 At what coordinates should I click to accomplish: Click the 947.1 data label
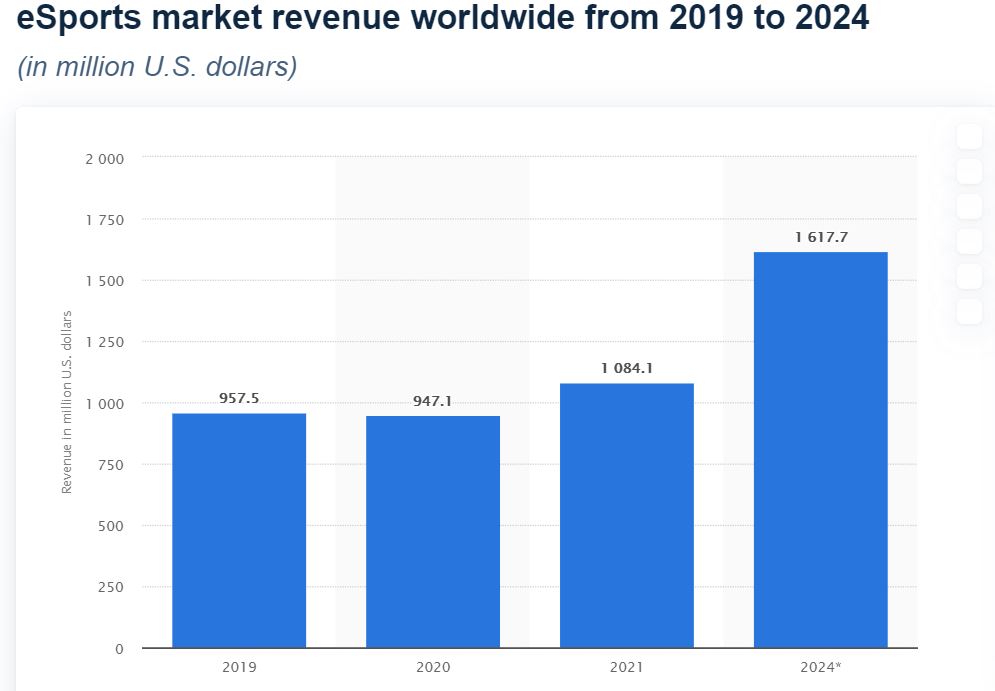coord(433,401)
